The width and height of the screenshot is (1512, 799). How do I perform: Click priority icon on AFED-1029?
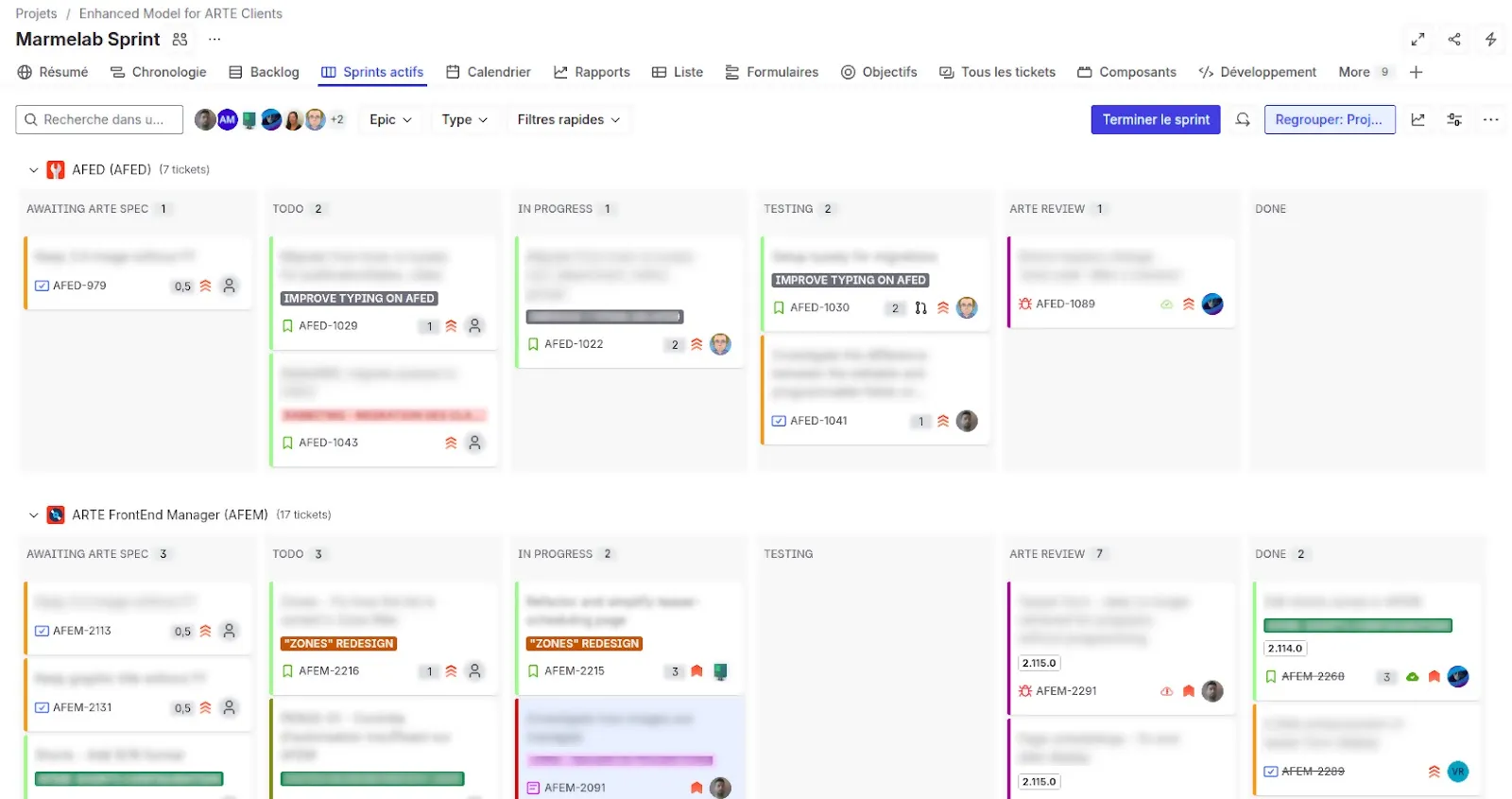(x=451, y=326)
